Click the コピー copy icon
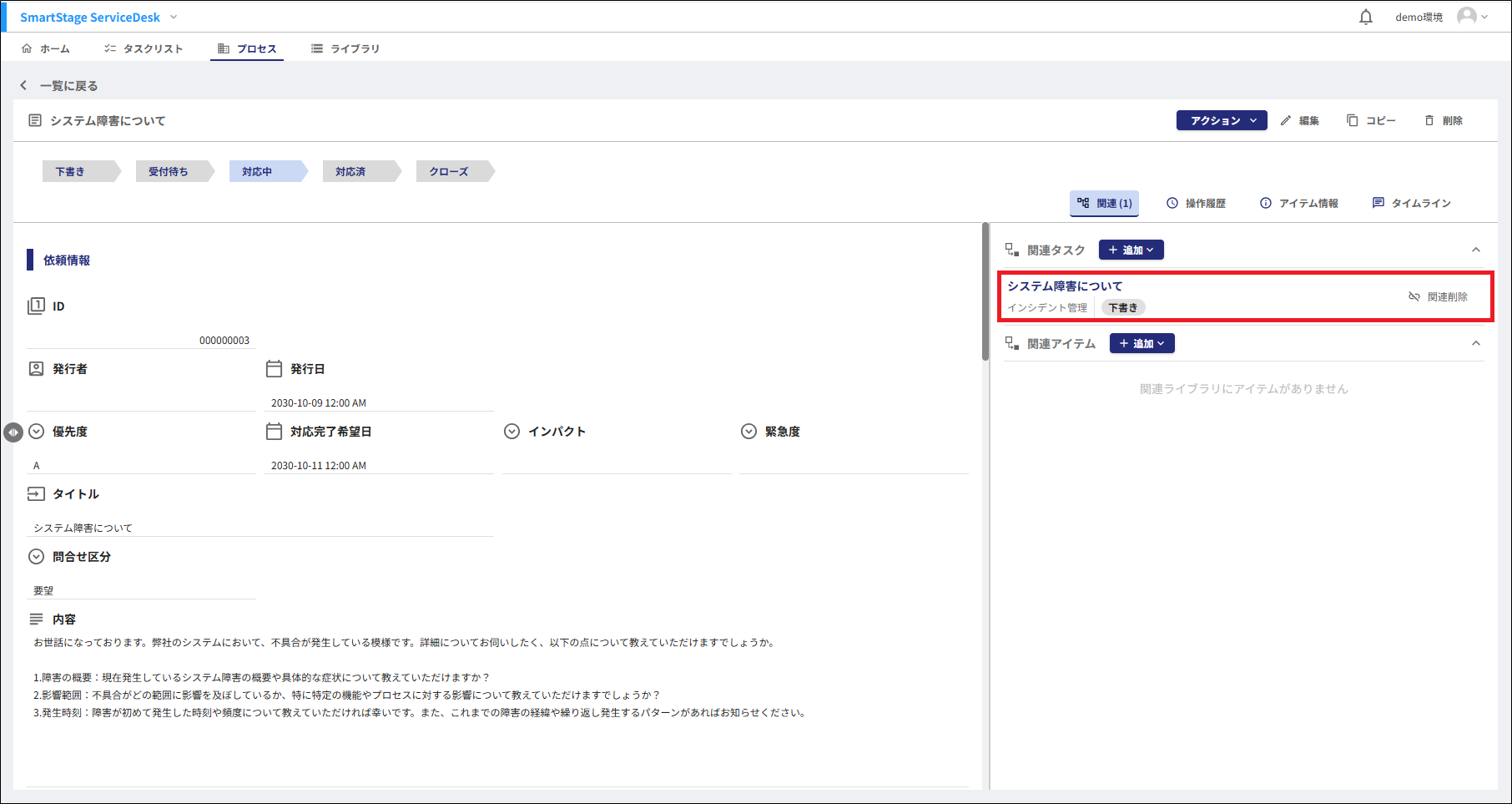 pyautogui.click(x=1352, y=121)
